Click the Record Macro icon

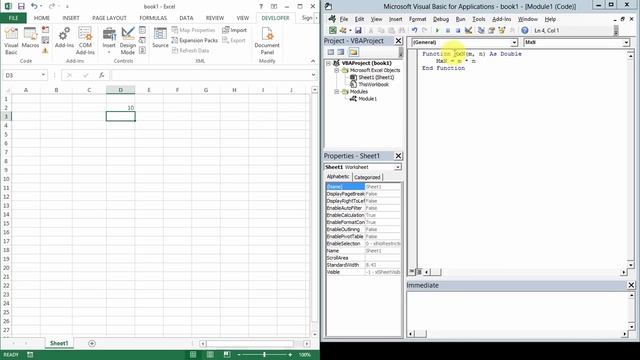point(45,30)
